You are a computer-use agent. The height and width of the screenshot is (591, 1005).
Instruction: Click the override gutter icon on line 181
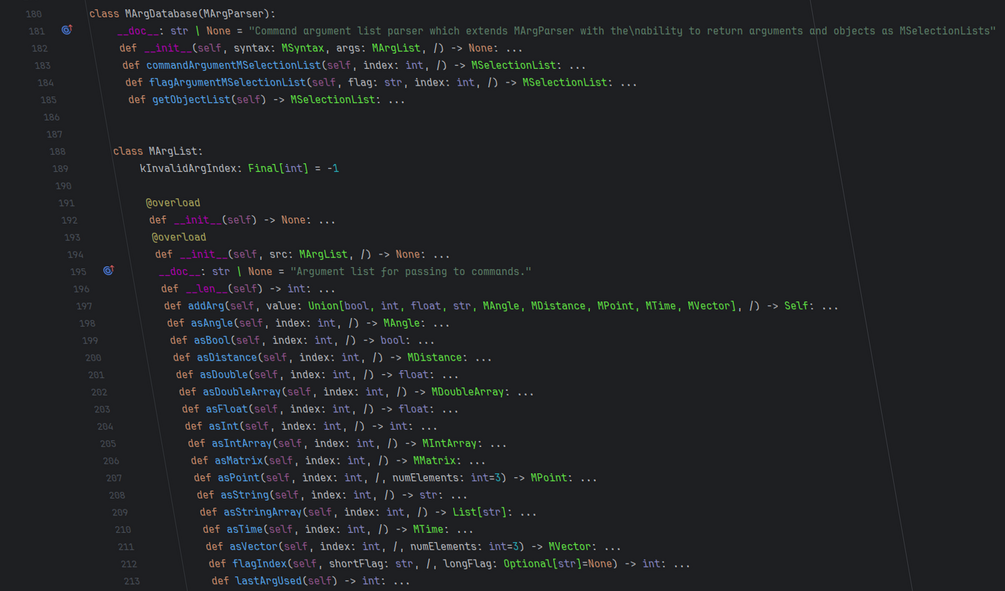click(x=67, y=30)
